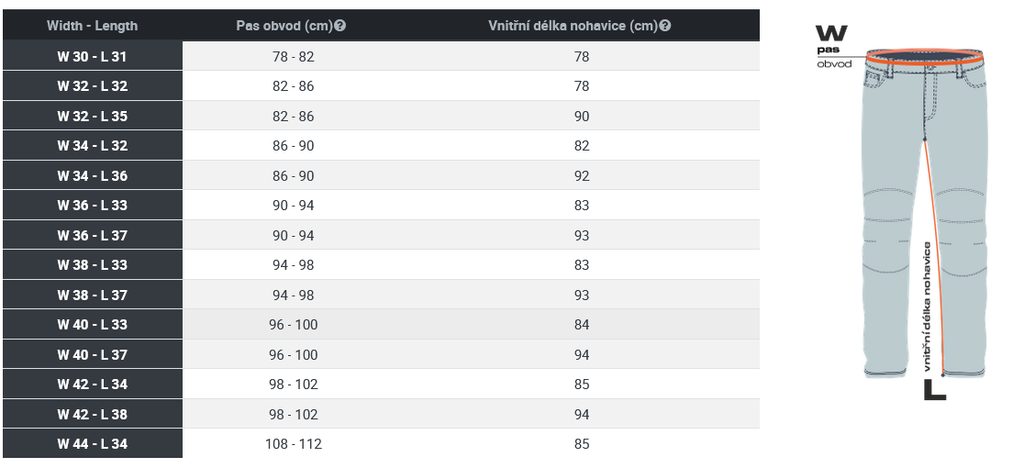The width and height of the screenshot is (1024, 469).
Task: Click the W 42 - L 38 size label
Action: 92,414
